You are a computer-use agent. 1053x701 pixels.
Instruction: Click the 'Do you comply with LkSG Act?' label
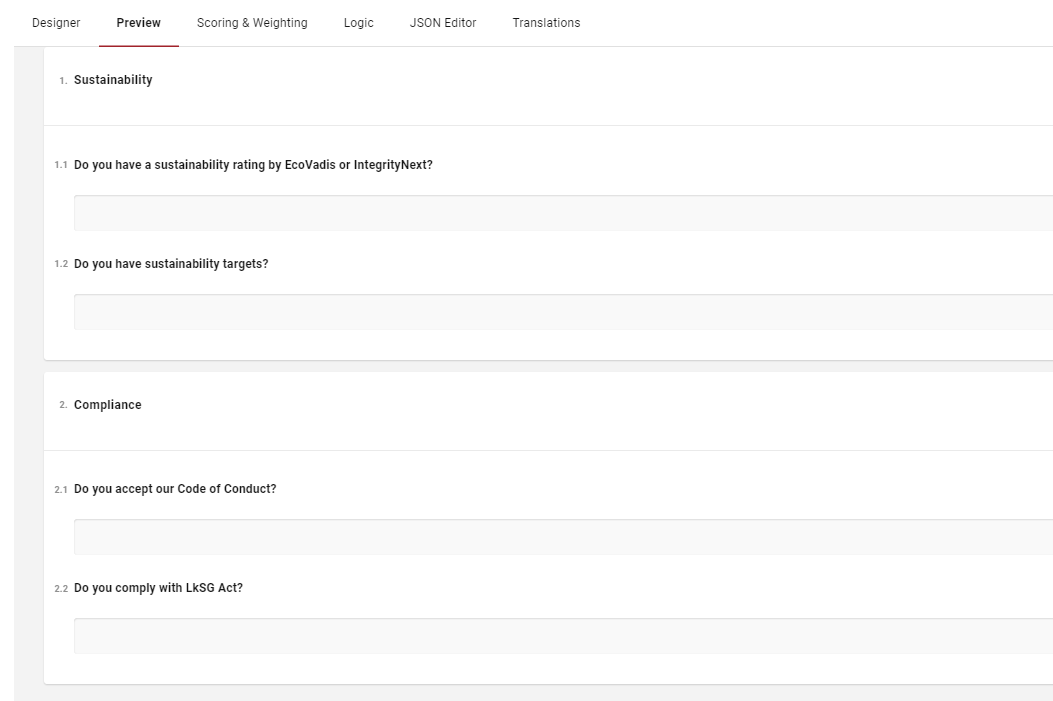pyautogui.click(x=158, y=588)
